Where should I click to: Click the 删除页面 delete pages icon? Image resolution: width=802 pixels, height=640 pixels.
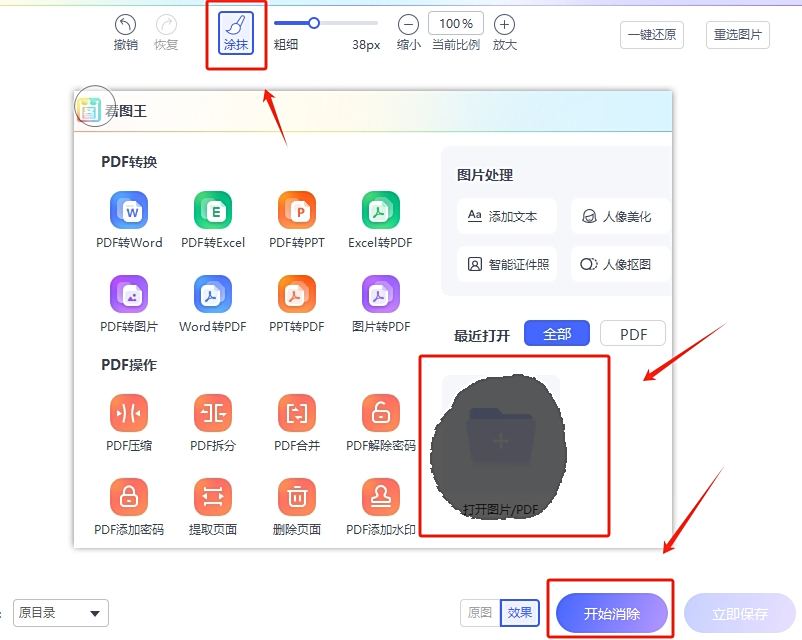click(x=297, y=497)
